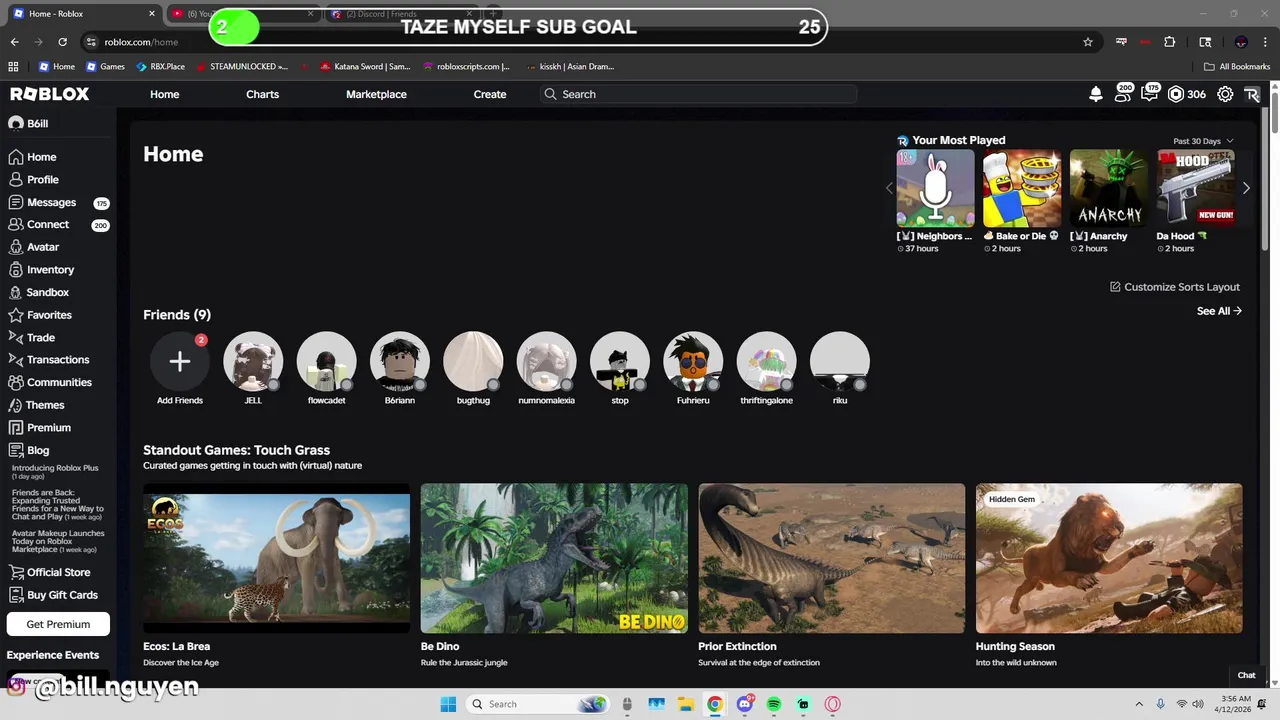This screenshot has height=720, width=1280.
Task: Open Premium in the sidebar
Action: tap(48, 428)
